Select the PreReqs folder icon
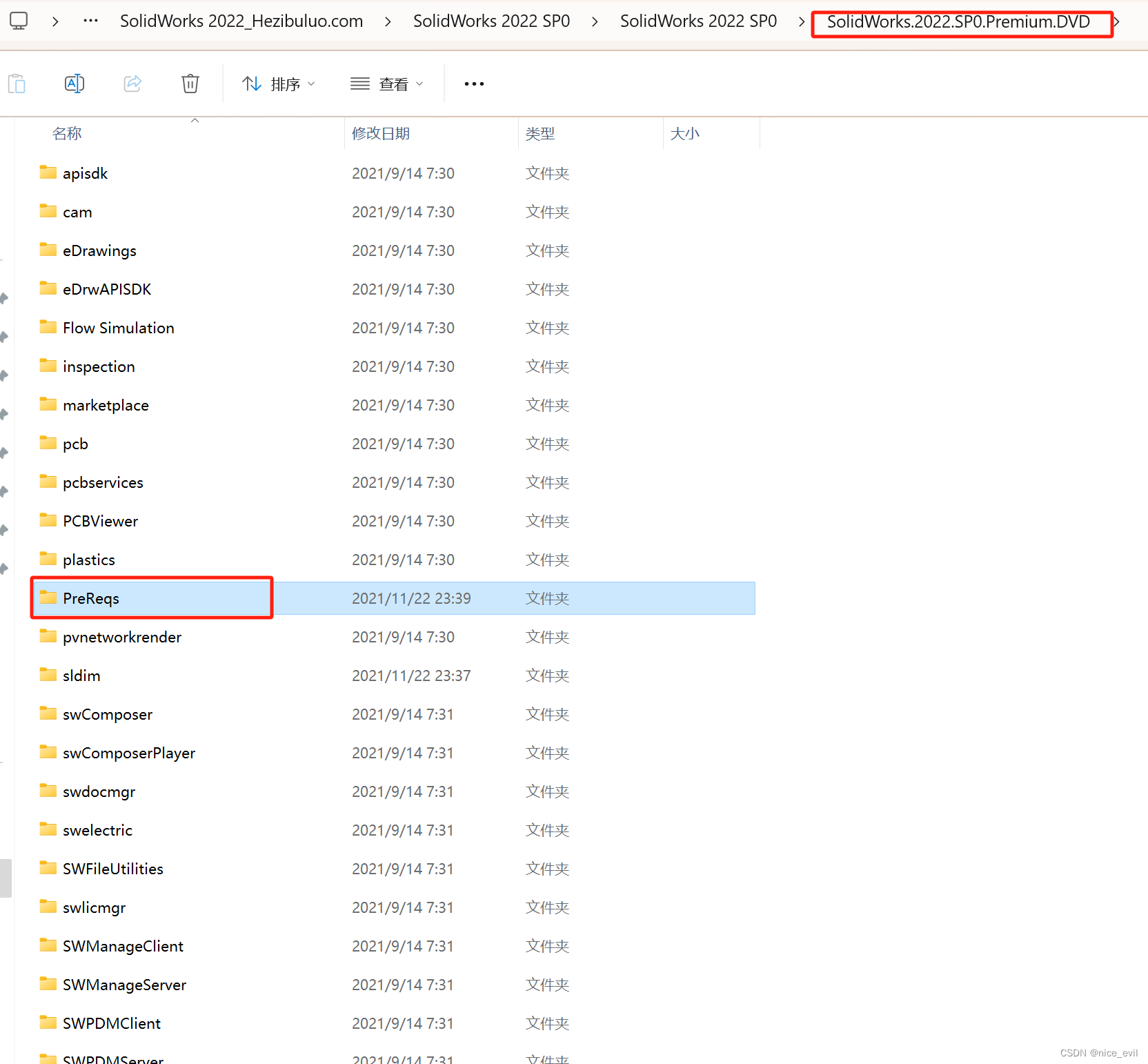1148x1064 pixels. [48, 598]
